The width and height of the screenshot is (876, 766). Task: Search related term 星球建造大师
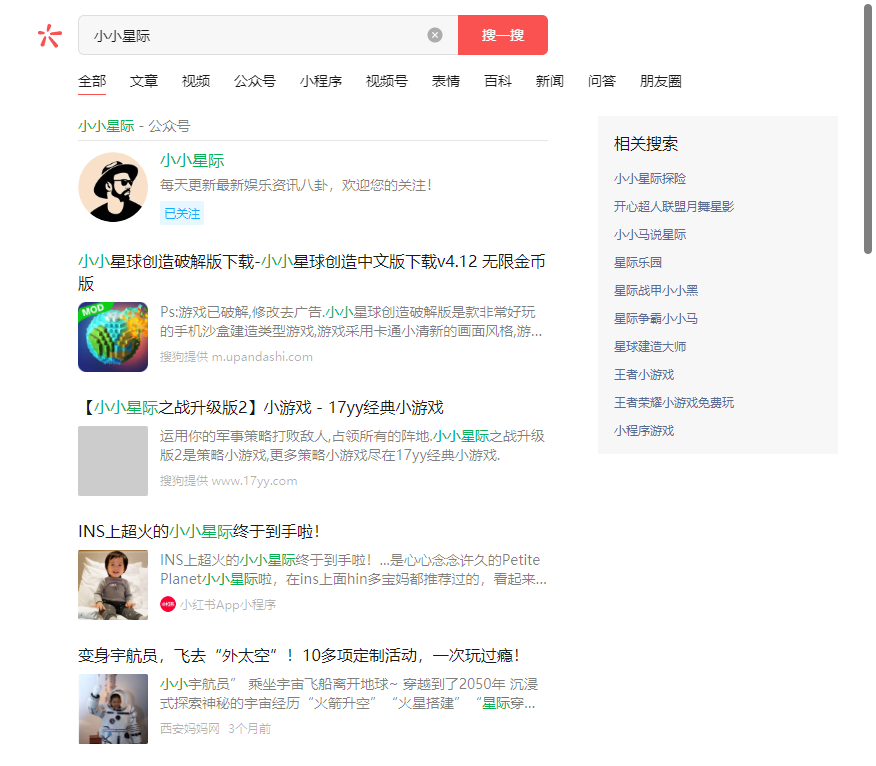coord(650,346)
